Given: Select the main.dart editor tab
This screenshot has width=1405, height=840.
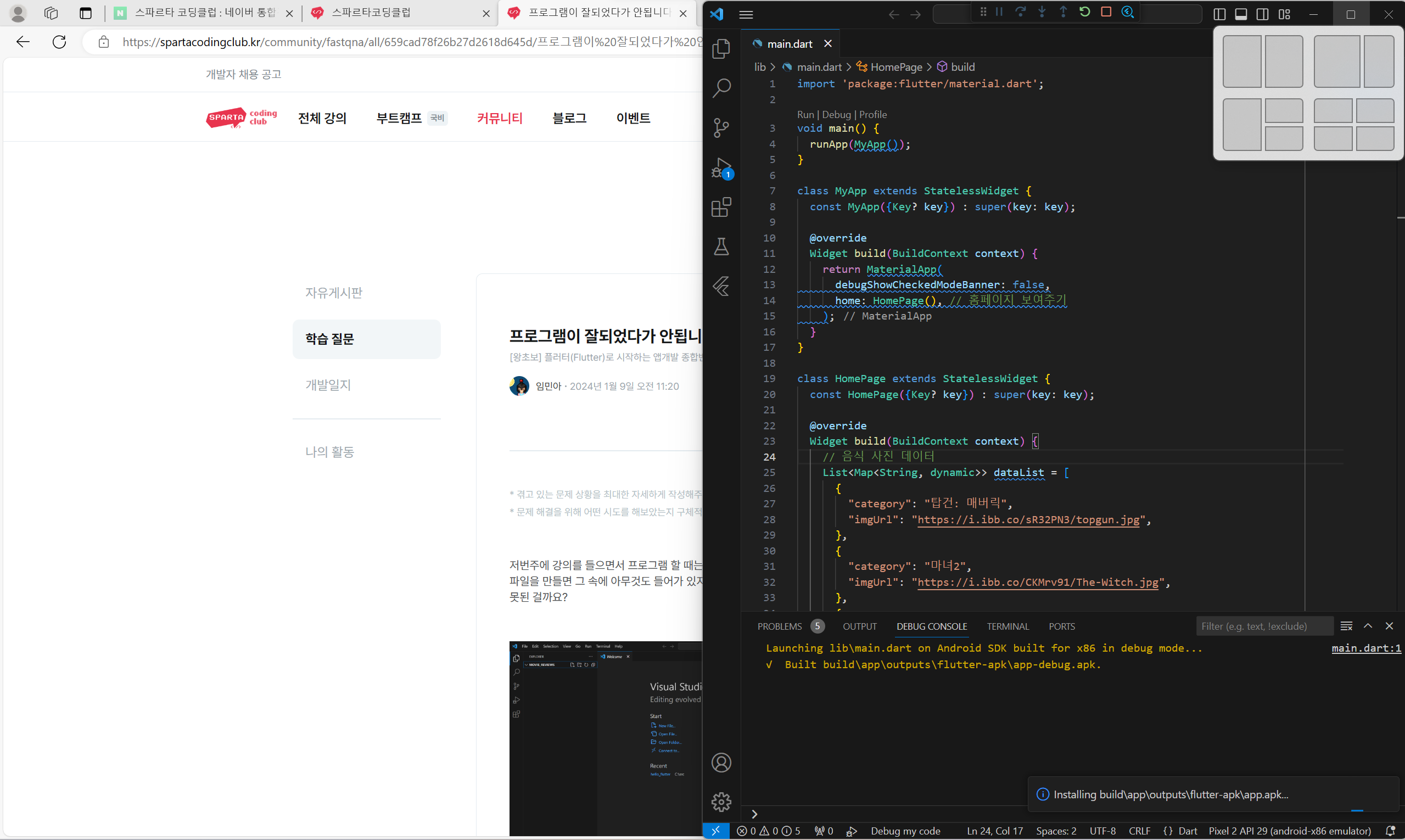Looking at the screenshot, I should (x=789, y=43).
